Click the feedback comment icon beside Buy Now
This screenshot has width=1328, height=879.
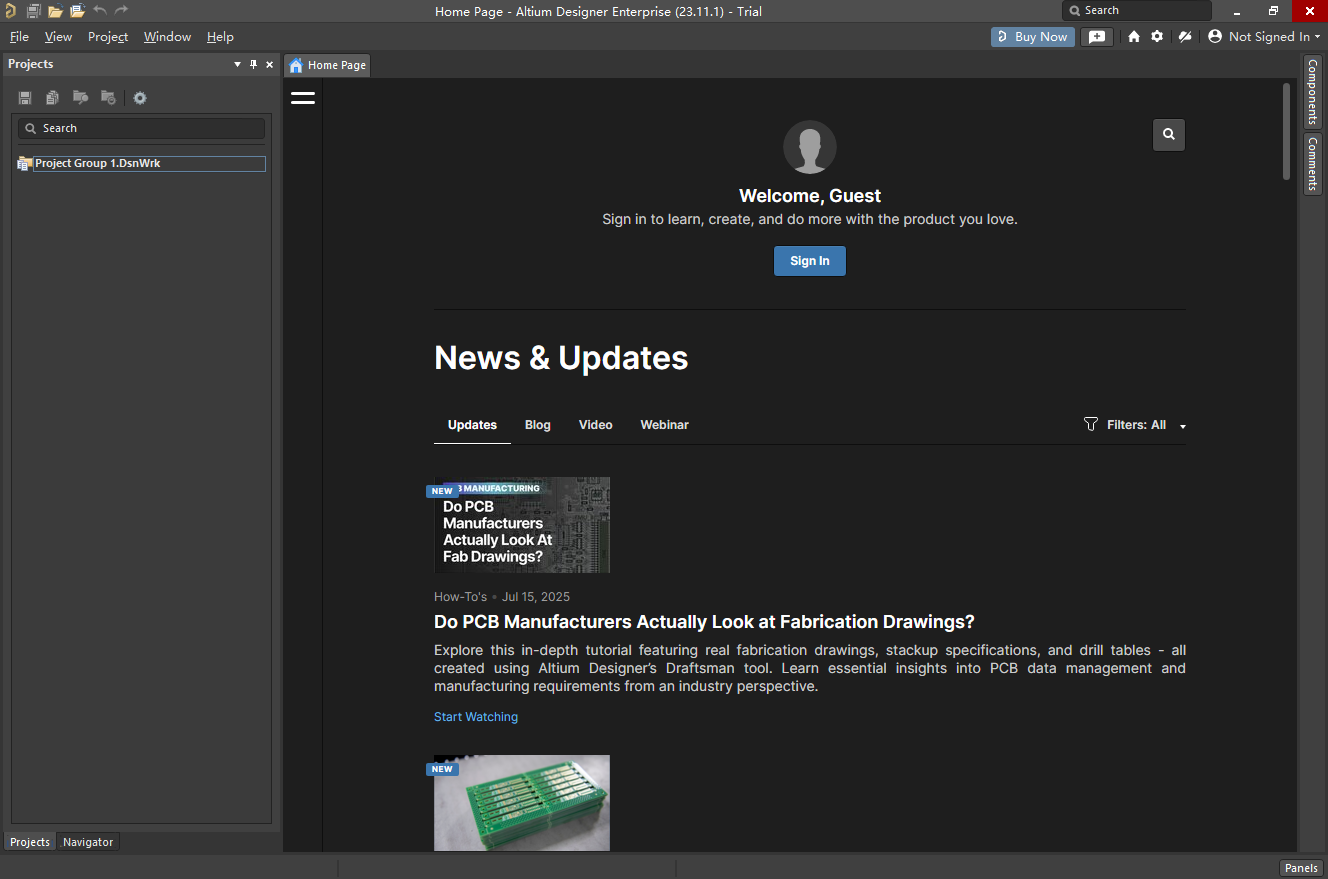pos(1097,37)
